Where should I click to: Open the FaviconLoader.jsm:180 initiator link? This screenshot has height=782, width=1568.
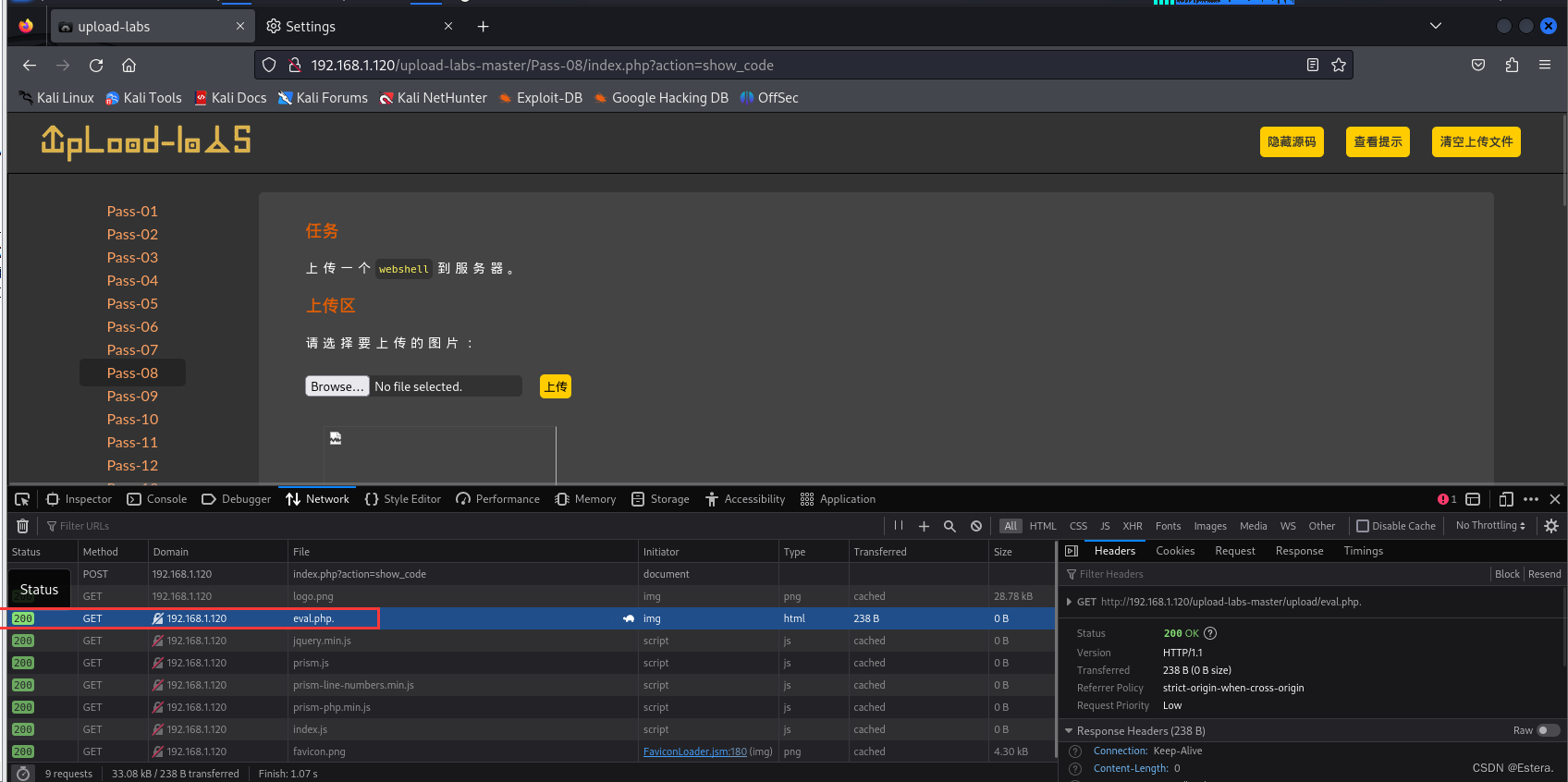click(694, 751)
